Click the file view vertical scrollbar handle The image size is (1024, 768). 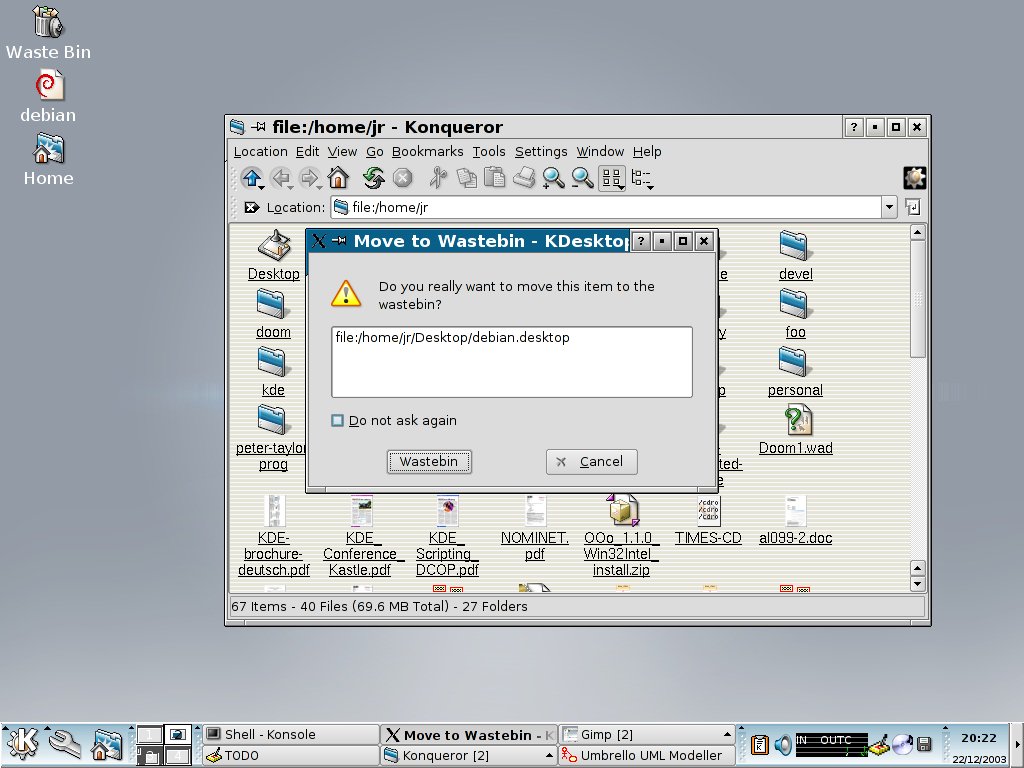(918, 299)
